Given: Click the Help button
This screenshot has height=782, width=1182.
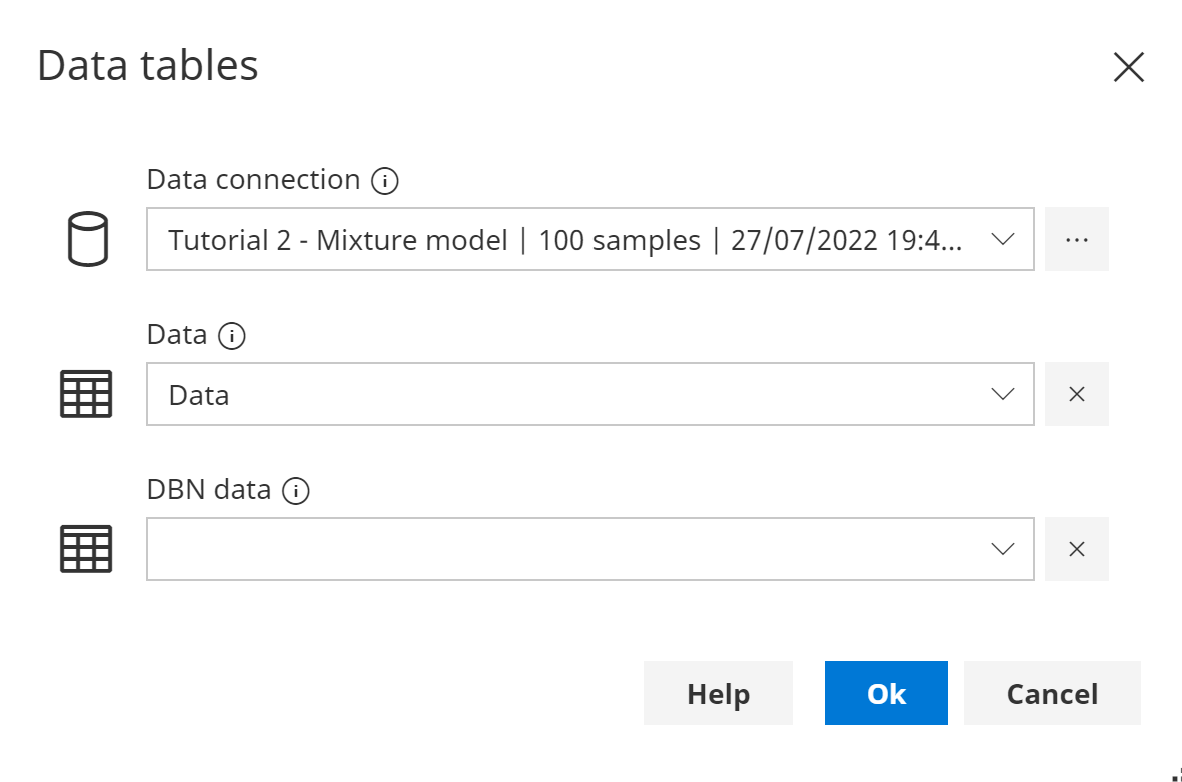Looking at the screenshot, I should click(x=718, y=693).
